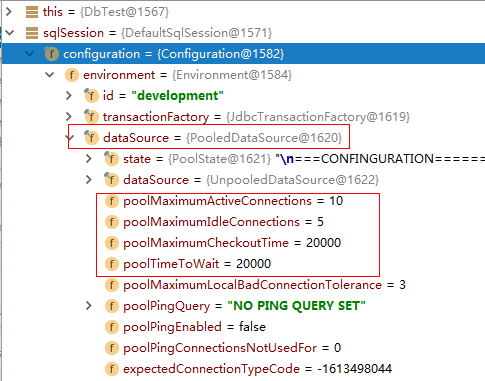Select the environment = {Environment@1584} row

point(244,75)
